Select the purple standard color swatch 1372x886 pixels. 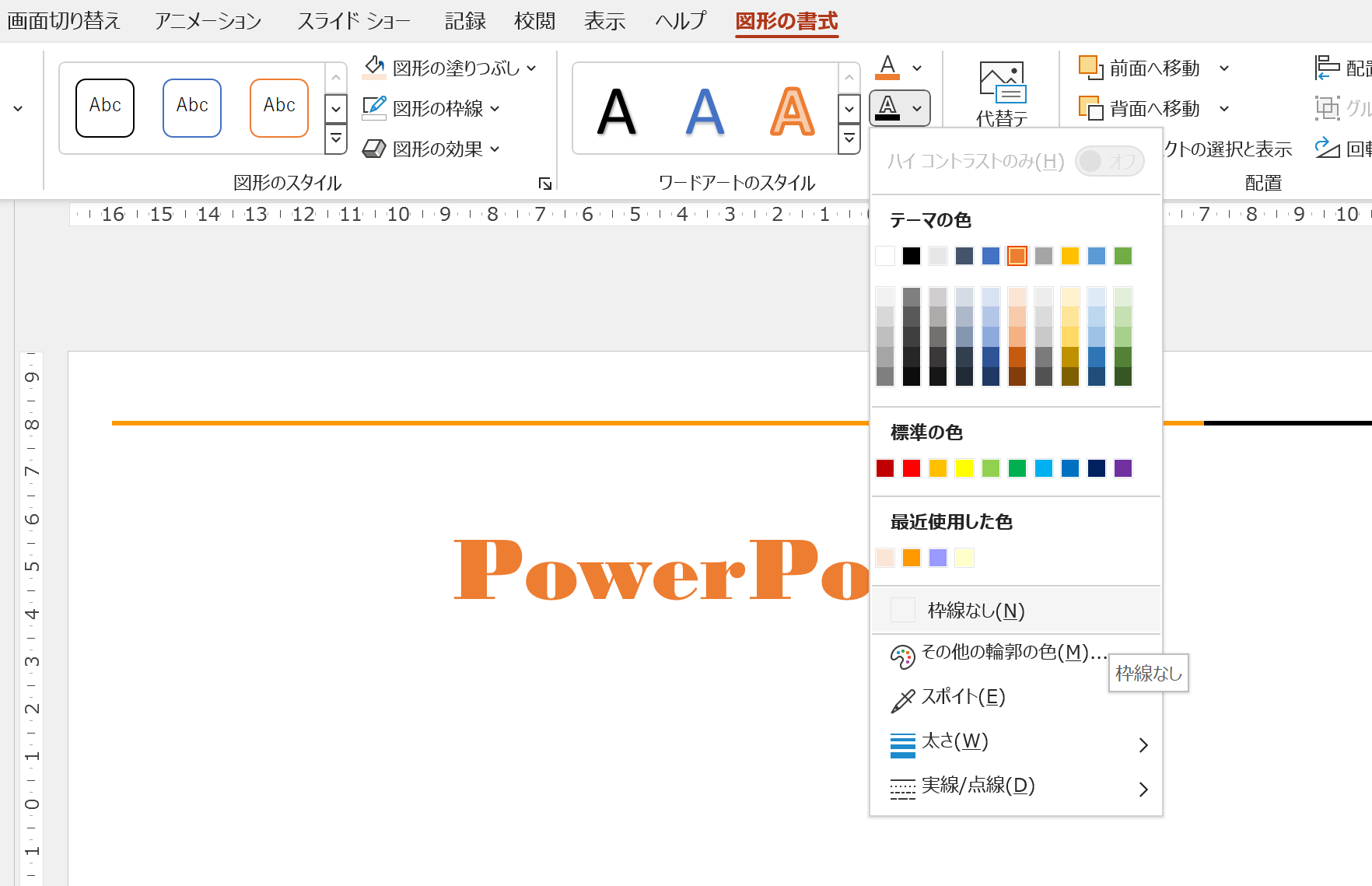pos(1123,468)
